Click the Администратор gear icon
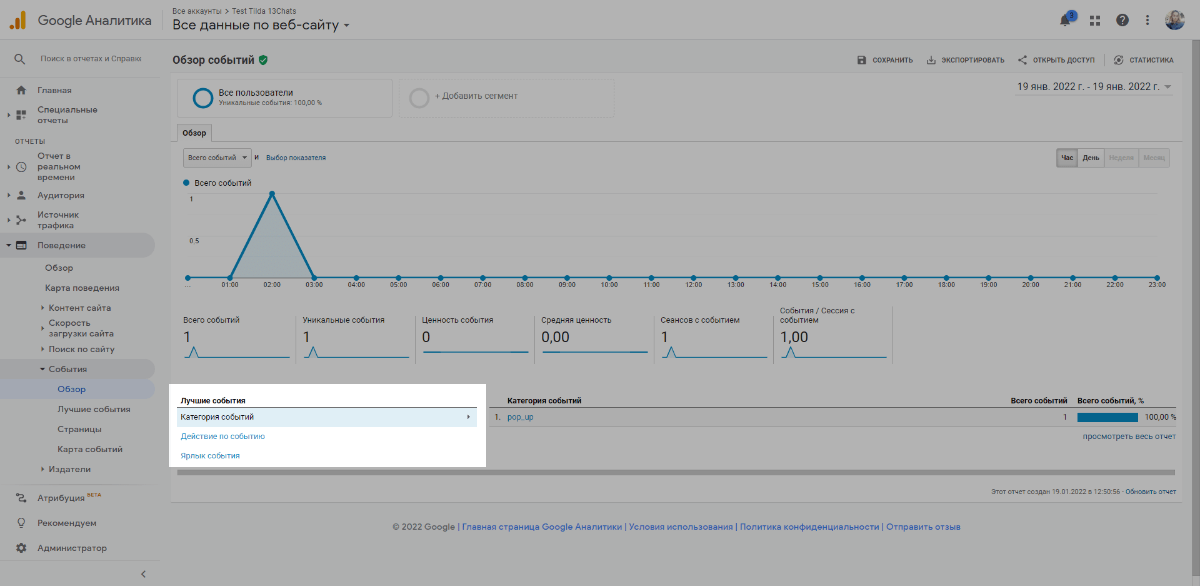1200x586 pixels. [21, 548]
